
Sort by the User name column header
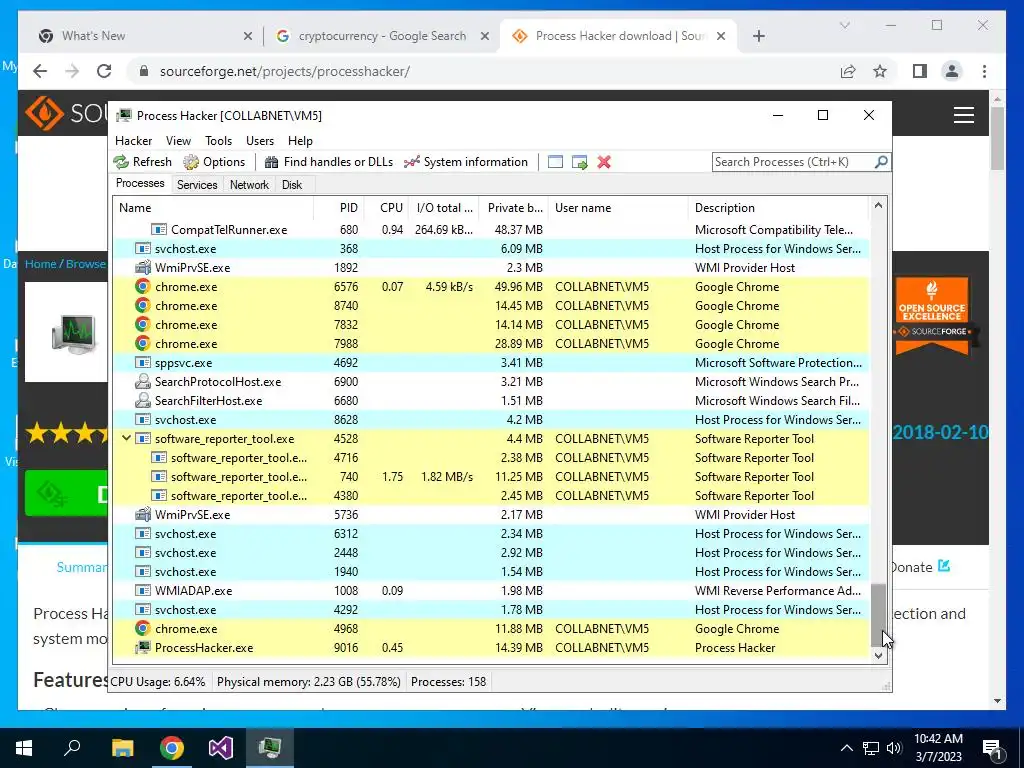click(618, 208)
